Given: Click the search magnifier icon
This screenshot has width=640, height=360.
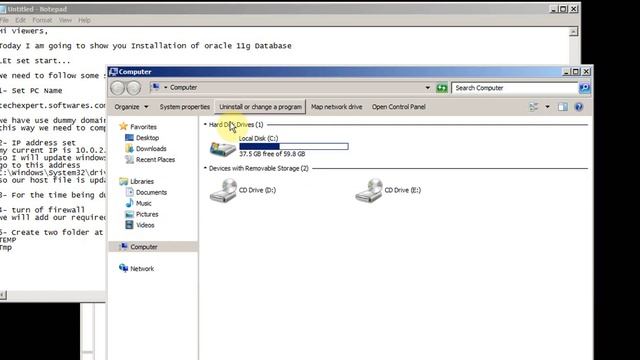Looking at the screenshot, I should click(x=584, y=88).
